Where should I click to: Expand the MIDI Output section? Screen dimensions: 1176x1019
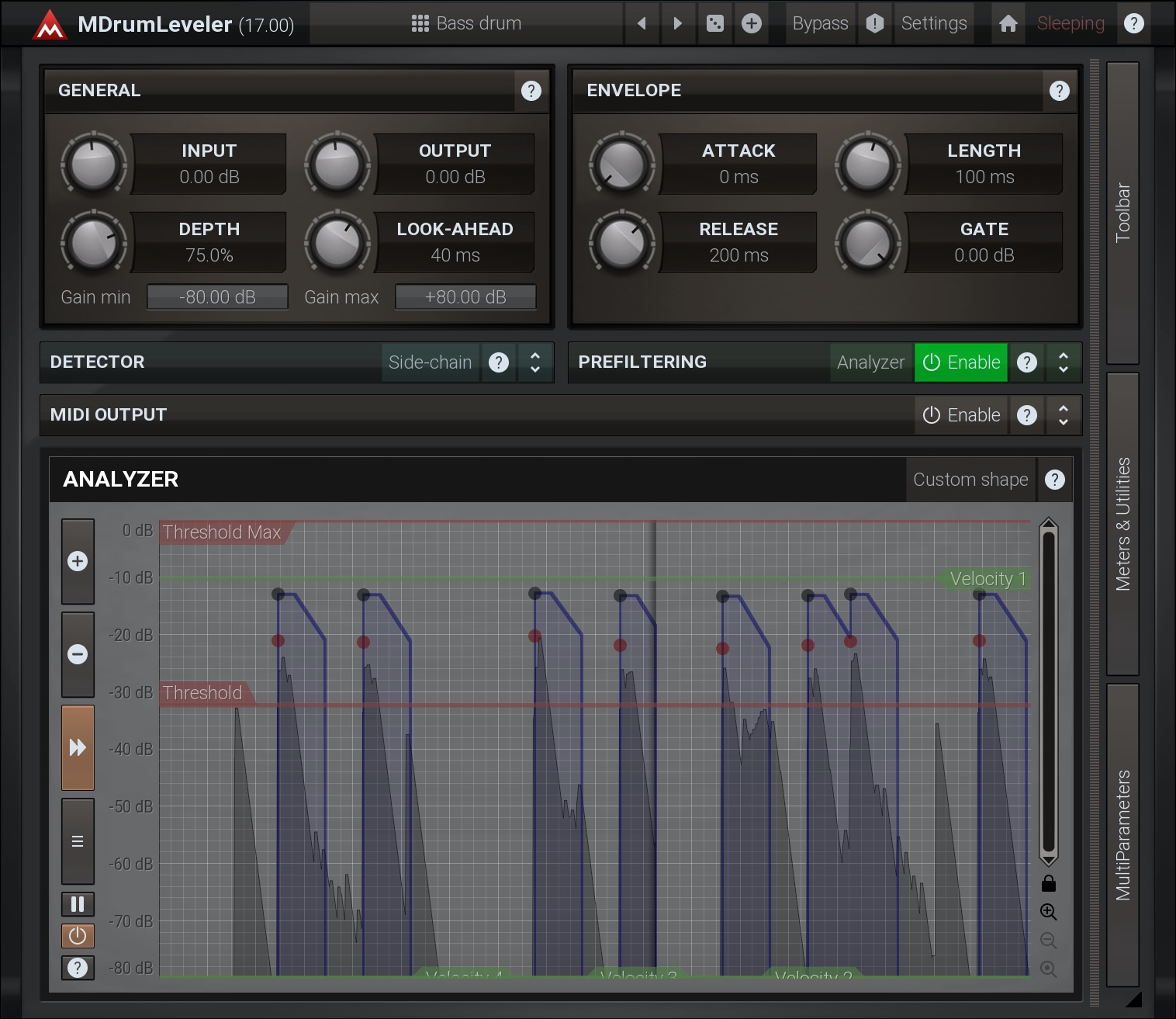pos(1063,415)
